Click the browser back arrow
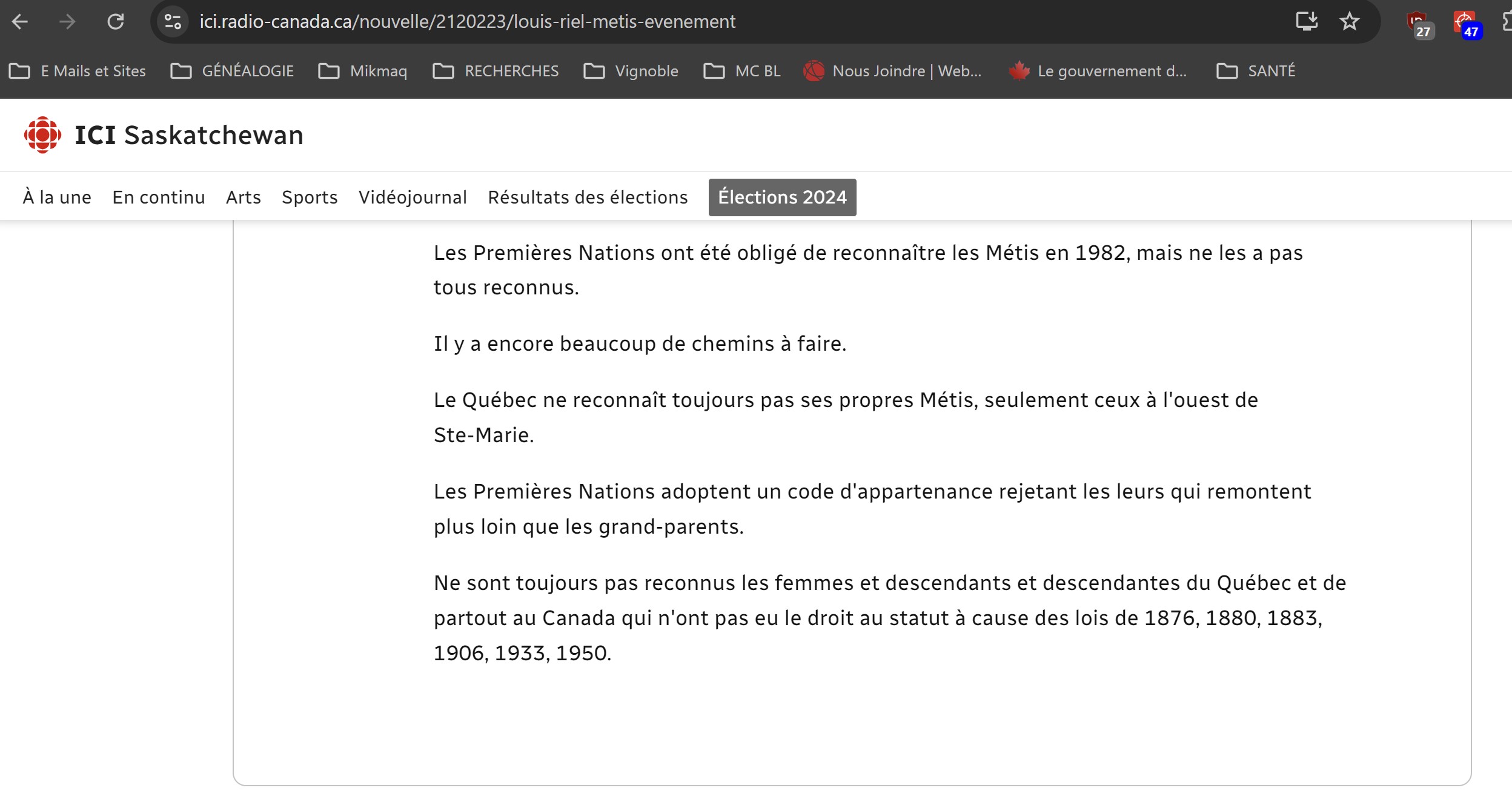The height and width of the screenshot is (802, 1512). point(20,22)
